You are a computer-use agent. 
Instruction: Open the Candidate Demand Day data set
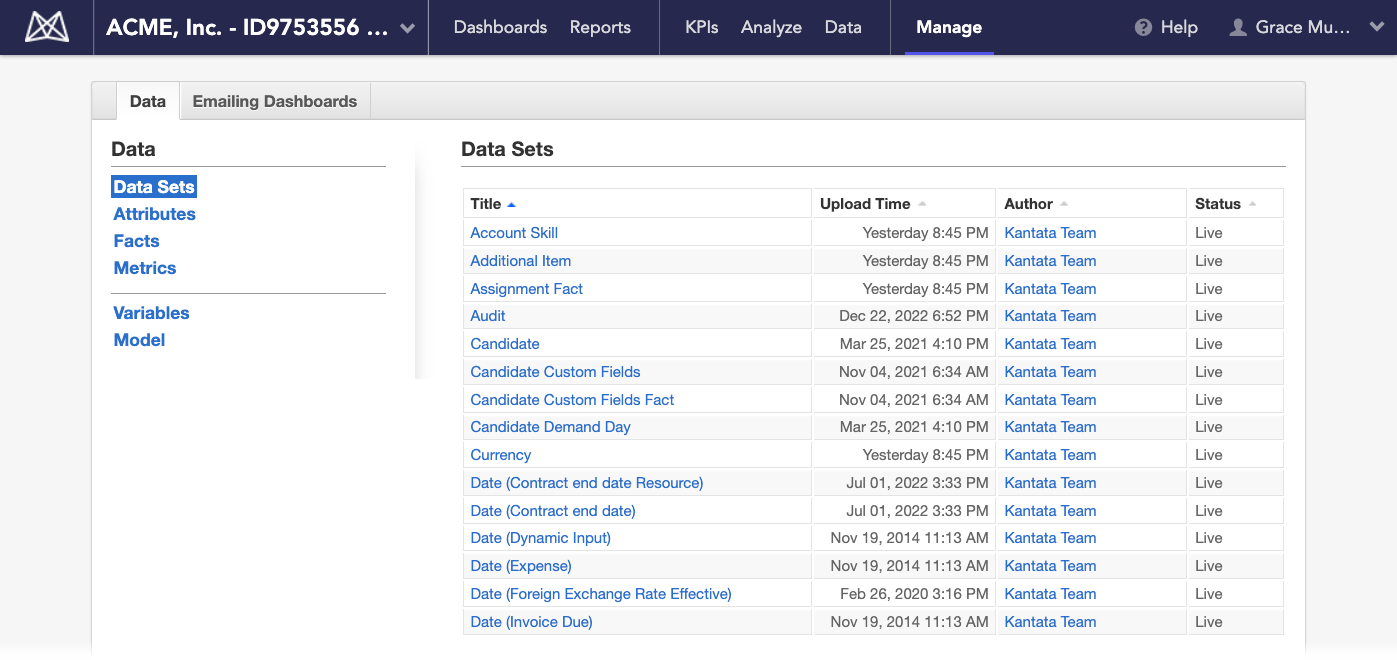pyautogui.click(x=550, y=427)
